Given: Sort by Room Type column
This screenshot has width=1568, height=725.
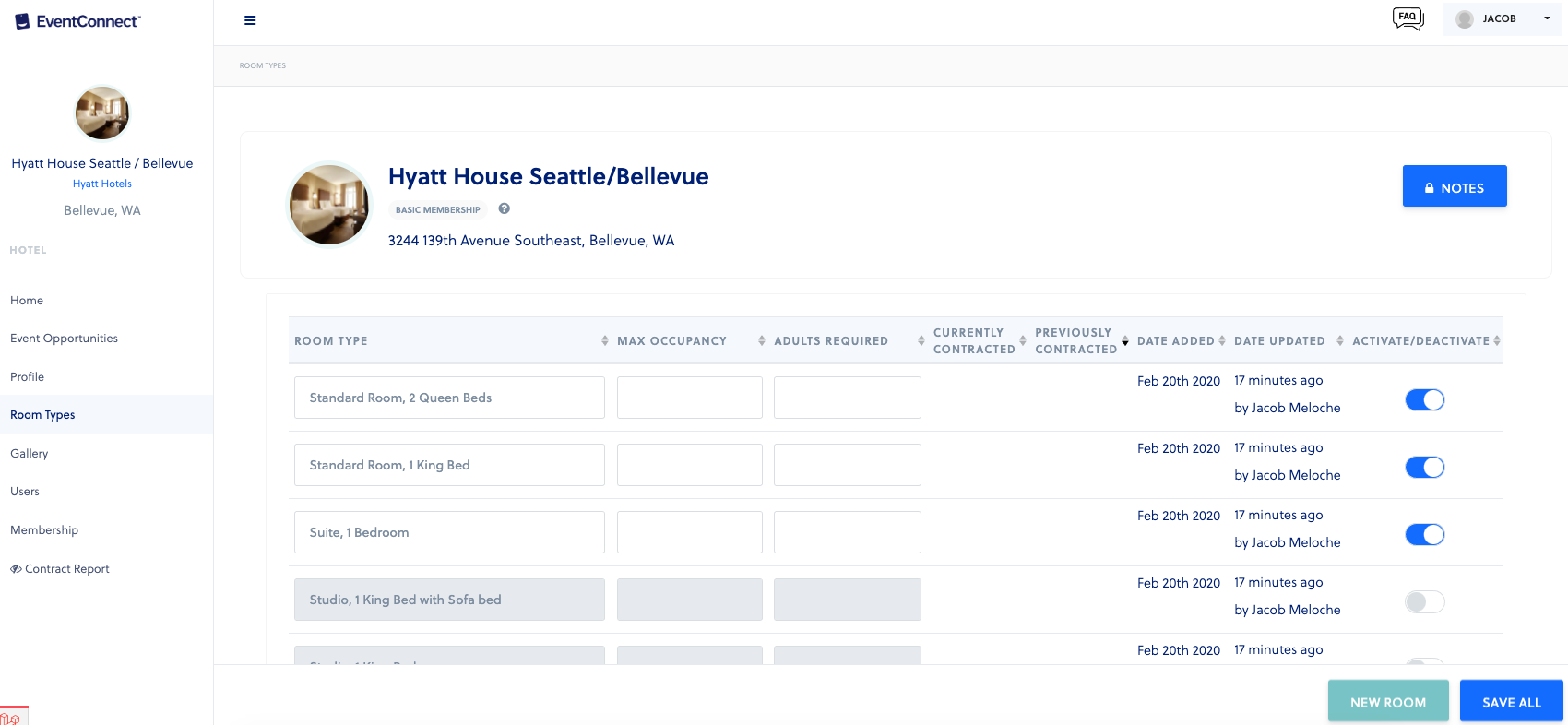Looking at the screenshot, I should (605, 340).
